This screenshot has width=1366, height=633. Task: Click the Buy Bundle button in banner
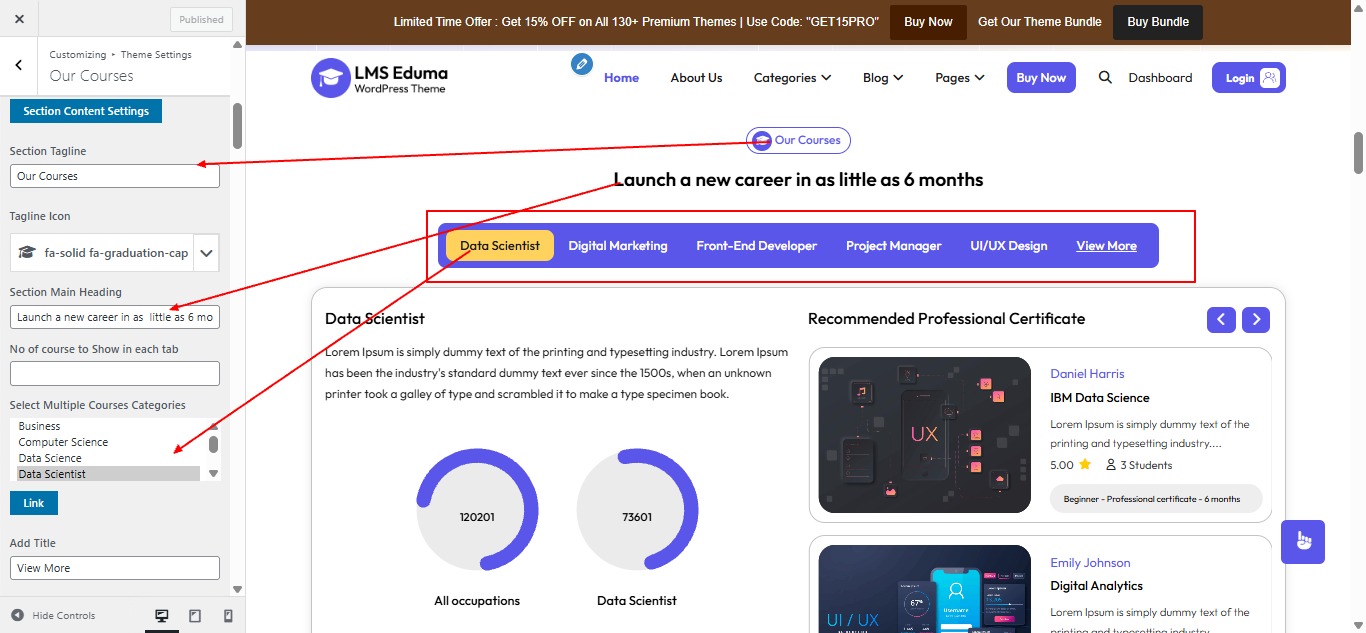pos(1157,22)
